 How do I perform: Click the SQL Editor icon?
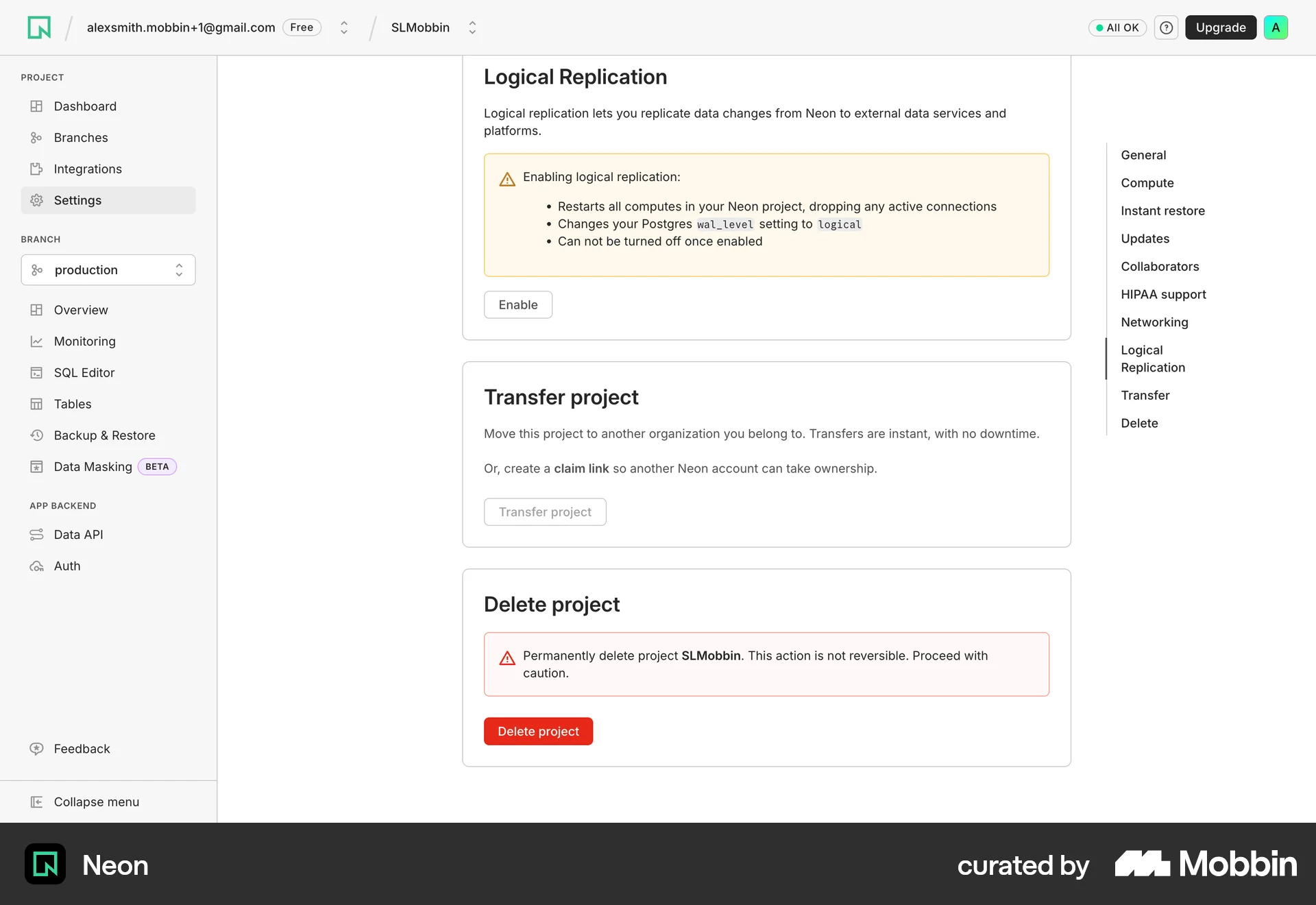tap(36, 372)
